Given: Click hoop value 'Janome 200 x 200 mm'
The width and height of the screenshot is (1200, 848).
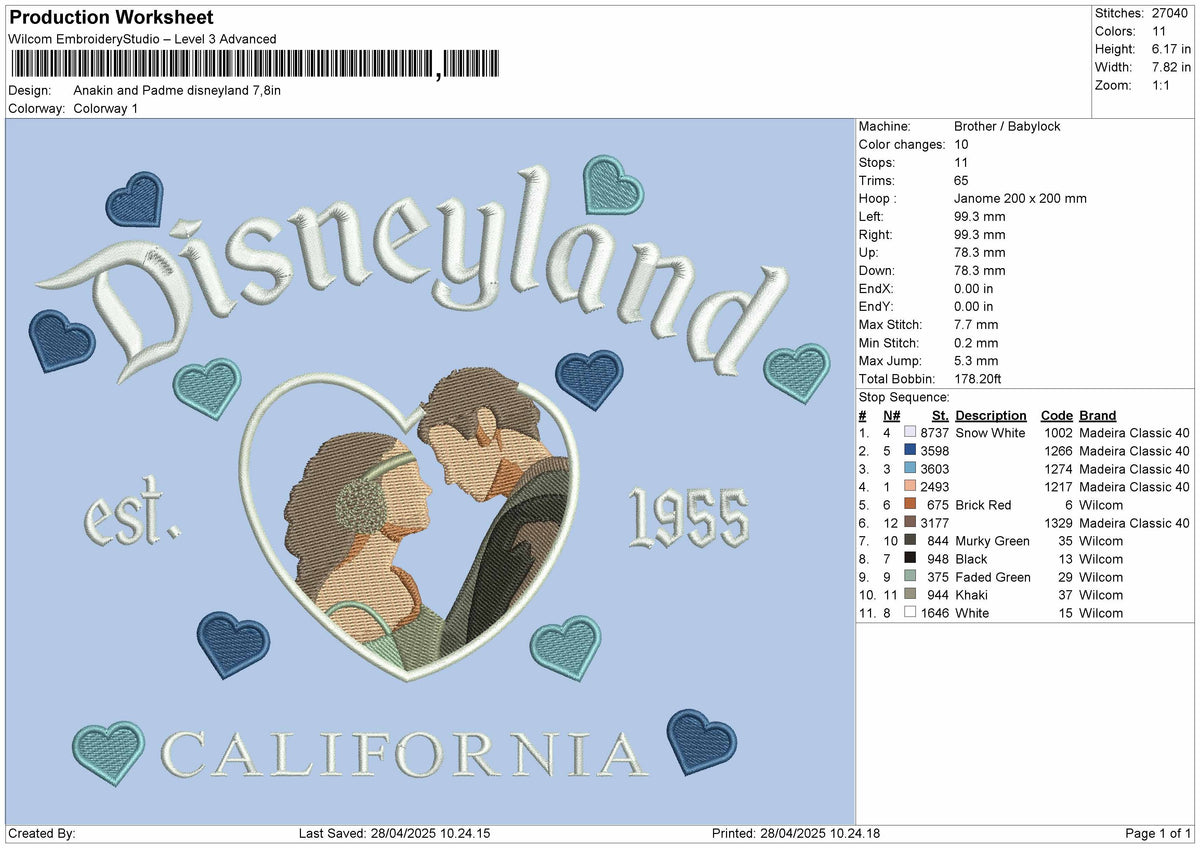Looking at the screenshot, I should tap(1020, 198).
